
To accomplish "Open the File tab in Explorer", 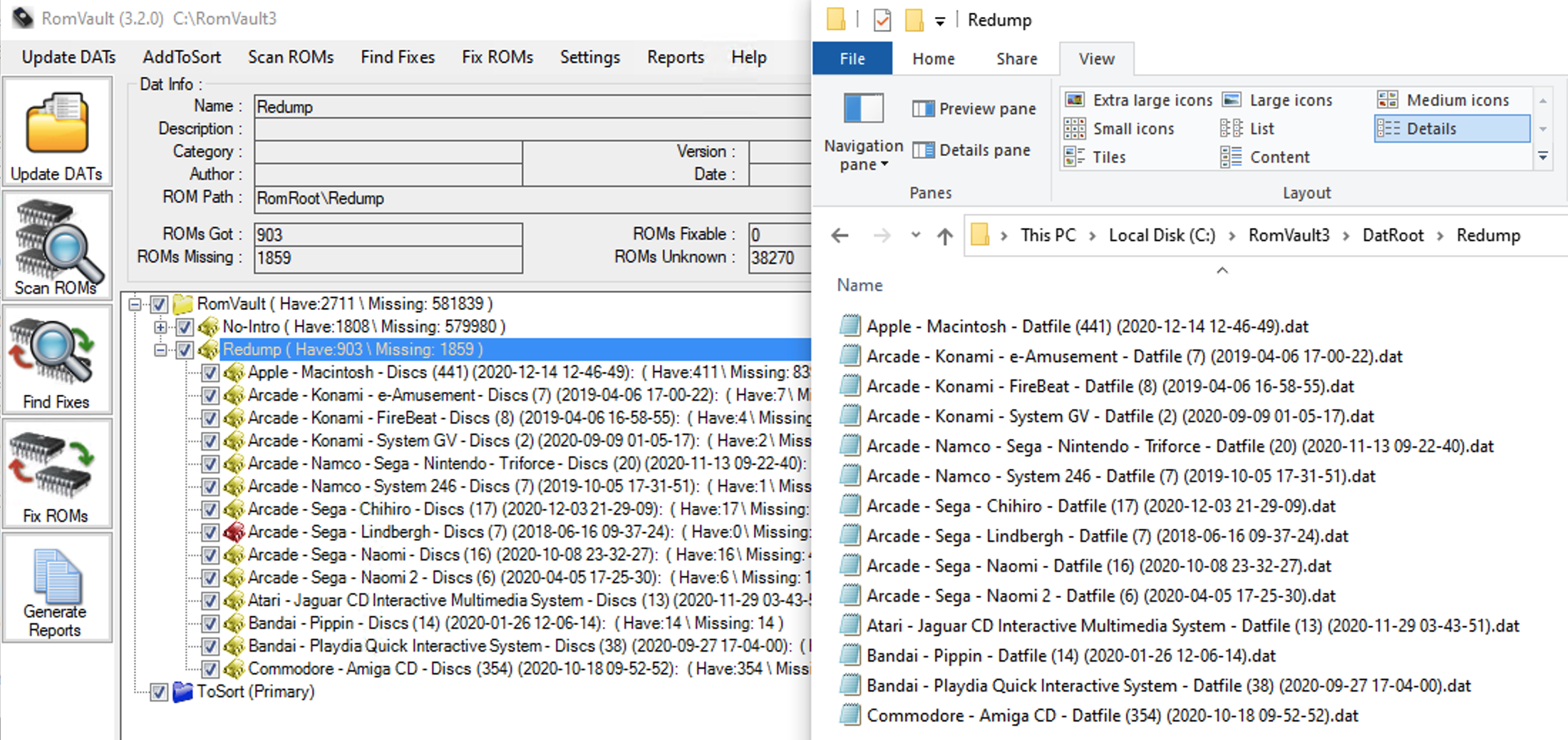I will point(852,58).
